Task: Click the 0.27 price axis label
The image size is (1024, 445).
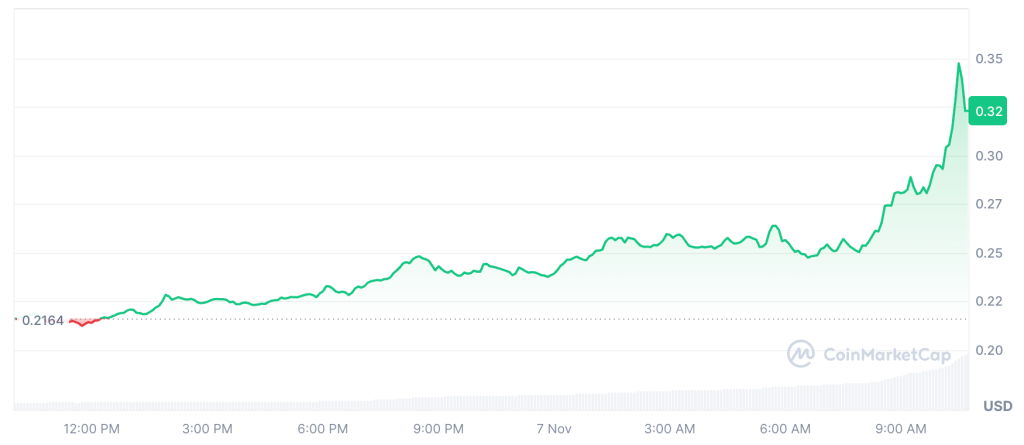Action: click(x=988, y=204)
